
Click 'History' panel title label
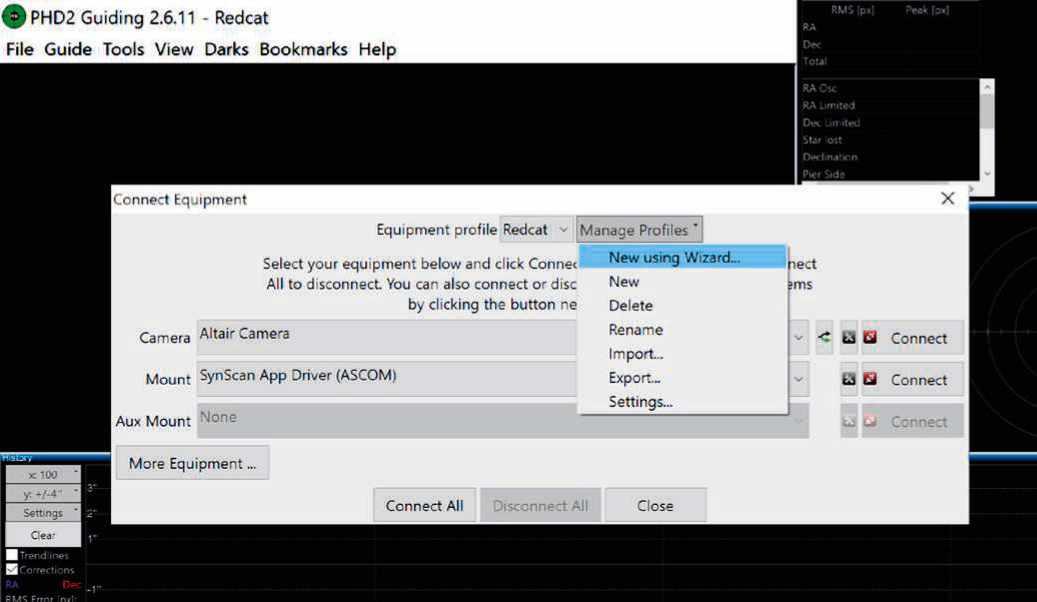tap(17, 457)
